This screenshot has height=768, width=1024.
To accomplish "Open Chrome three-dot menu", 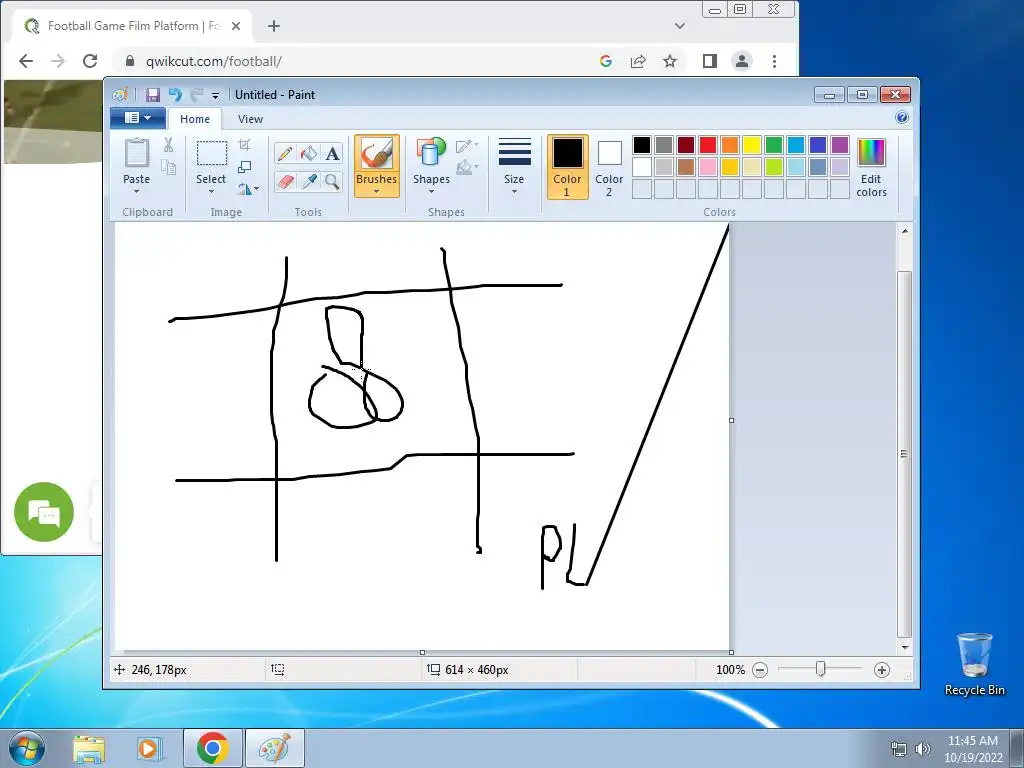I will point(774,61).
